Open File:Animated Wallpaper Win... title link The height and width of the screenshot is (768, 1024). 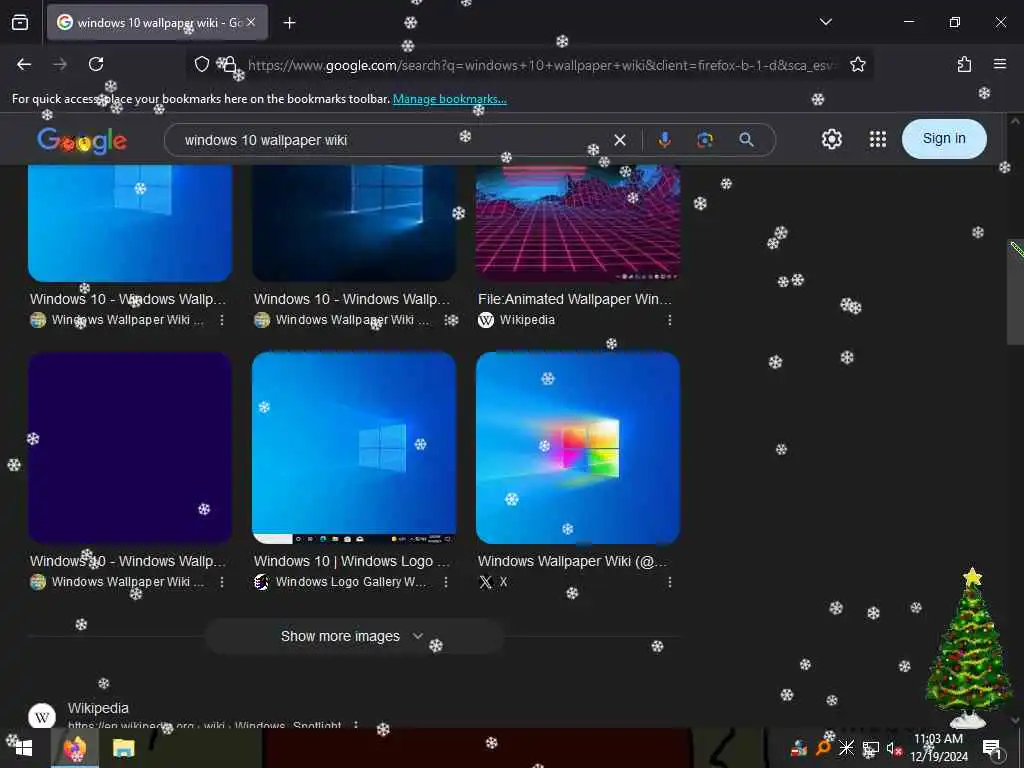574,299
